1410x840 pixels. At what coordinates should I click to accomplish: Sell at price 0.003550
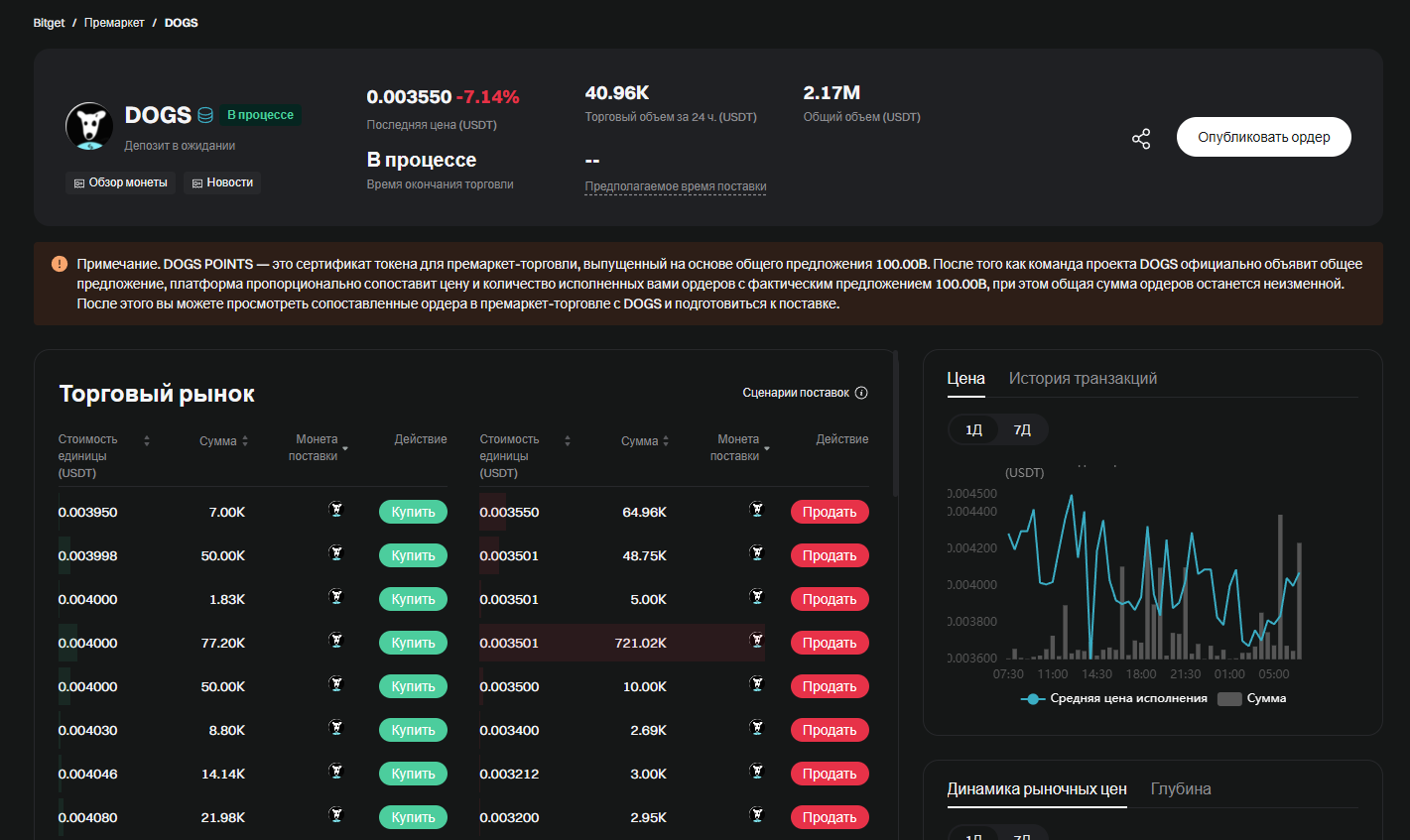coord(830,512)
